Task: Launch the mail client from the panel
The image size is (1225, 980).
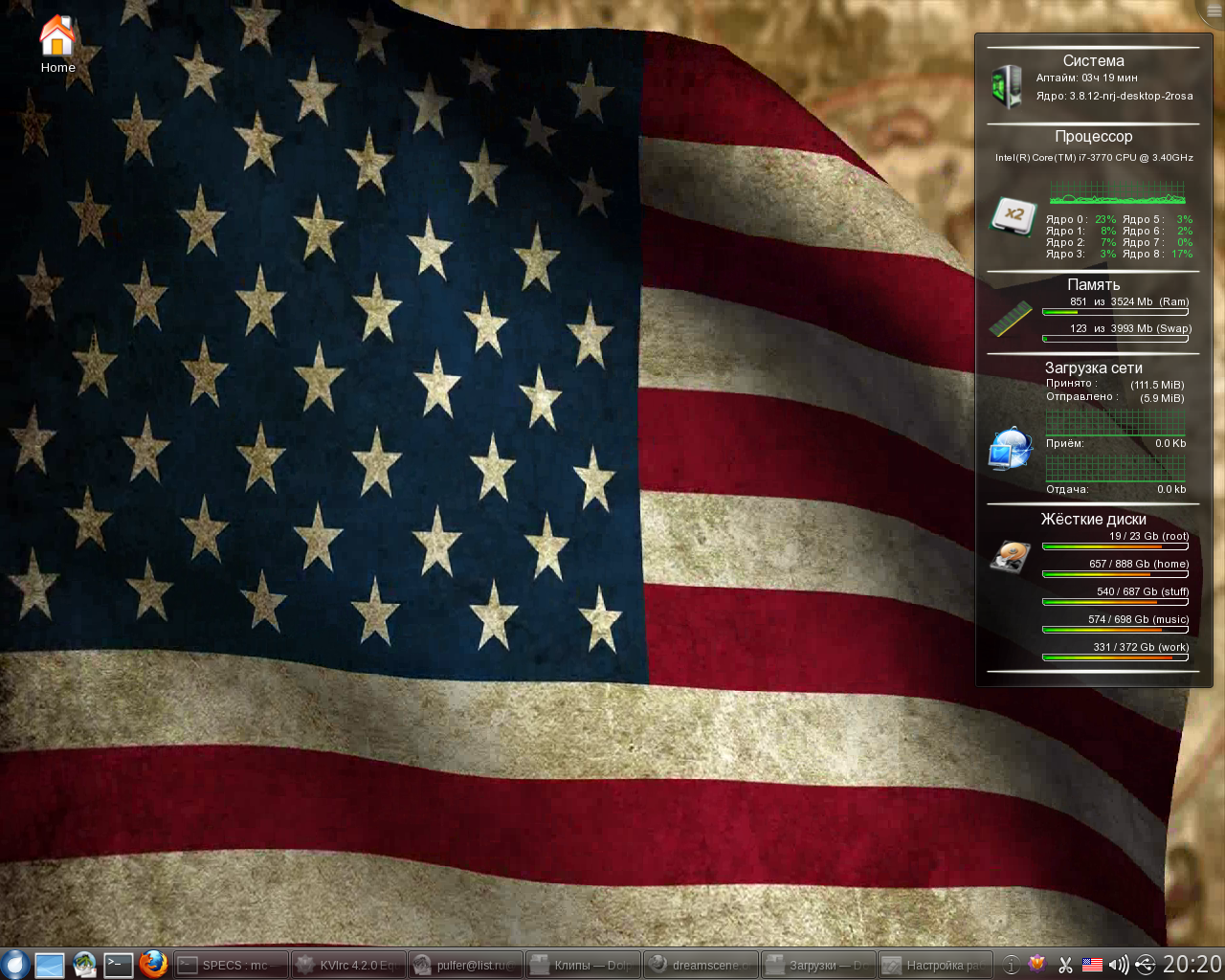Action: (84, 965)
